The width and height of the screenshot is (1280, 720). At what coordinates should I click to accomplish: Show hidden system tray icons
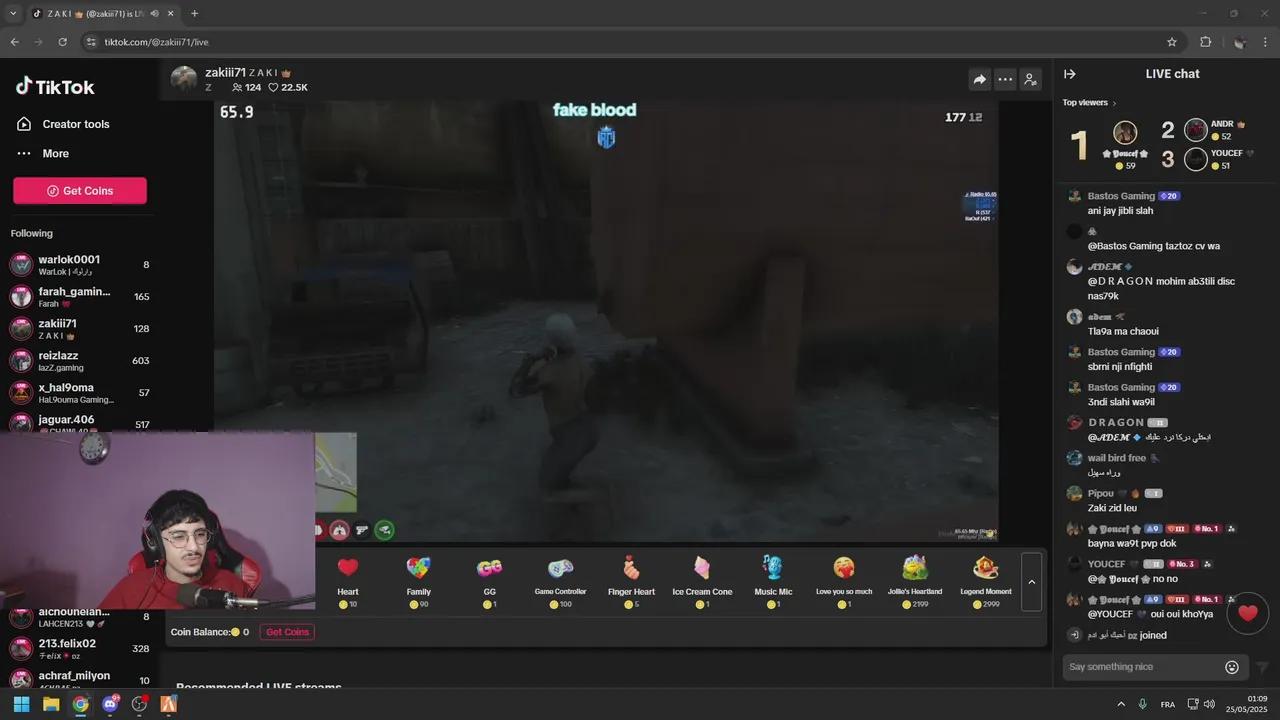coord(1121,704)
